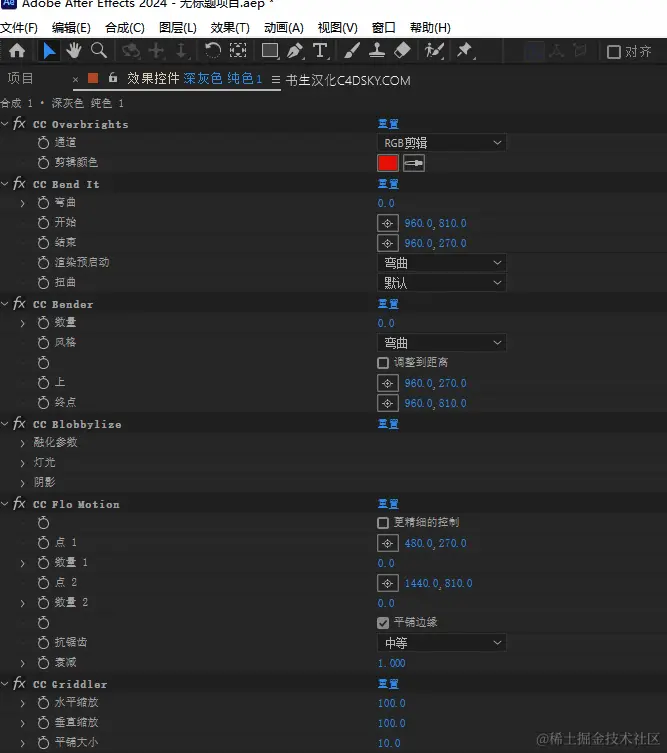This screenshot has height=753, width=667.
Task: Open the effect controls panel menu icon
Action: coord(276,80)
